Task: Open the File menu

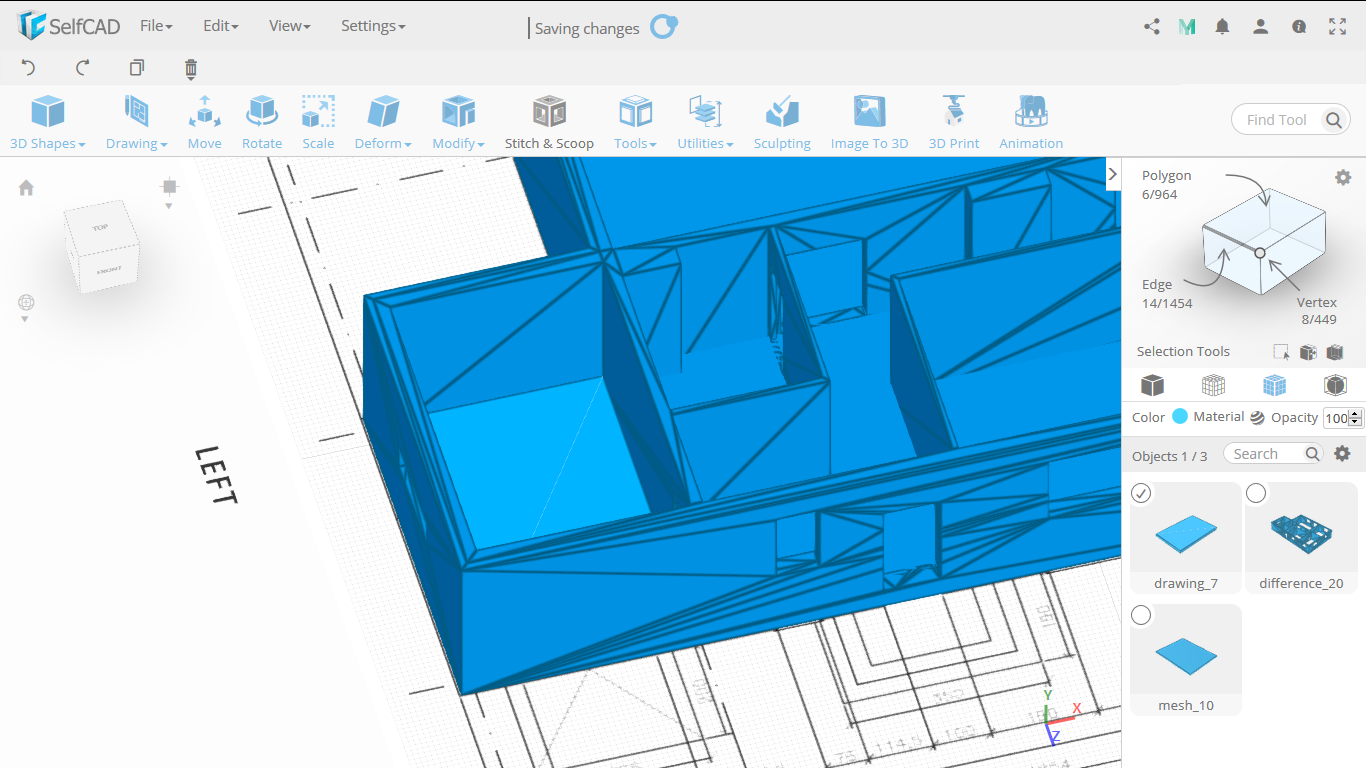Action: pos(156,26)
